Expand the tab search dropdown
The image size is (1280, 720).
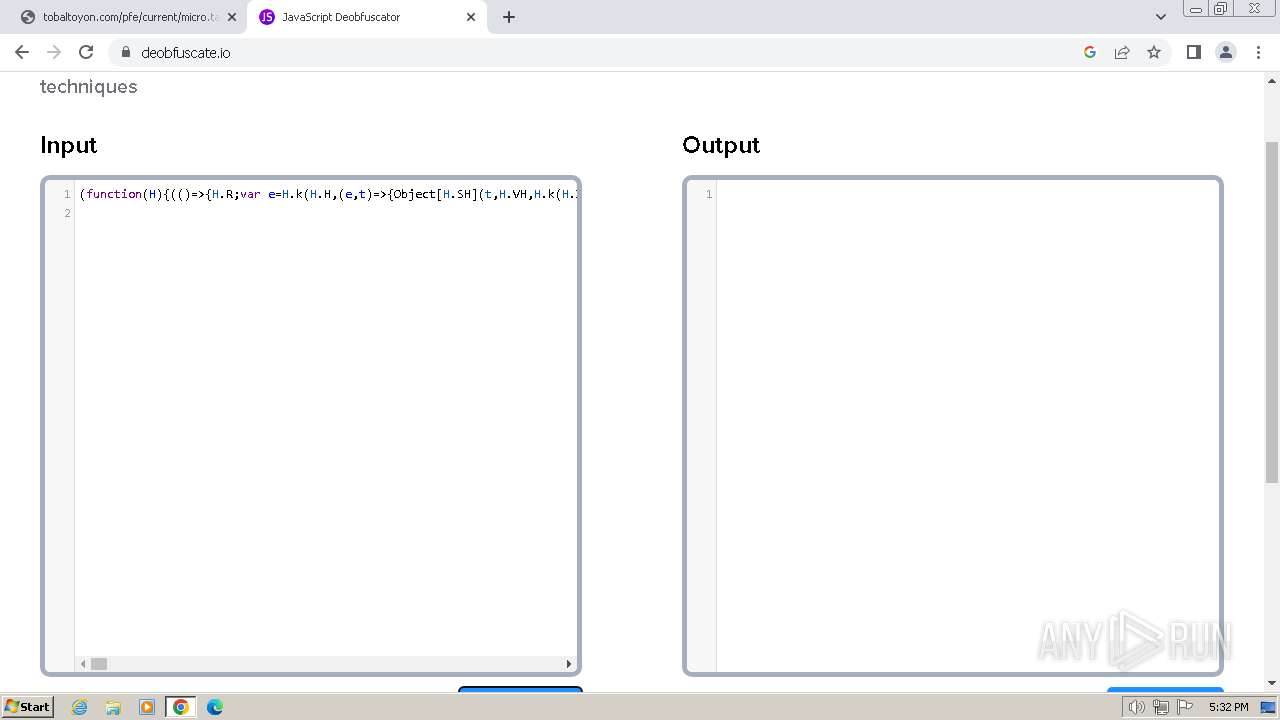pos(1161,17)
